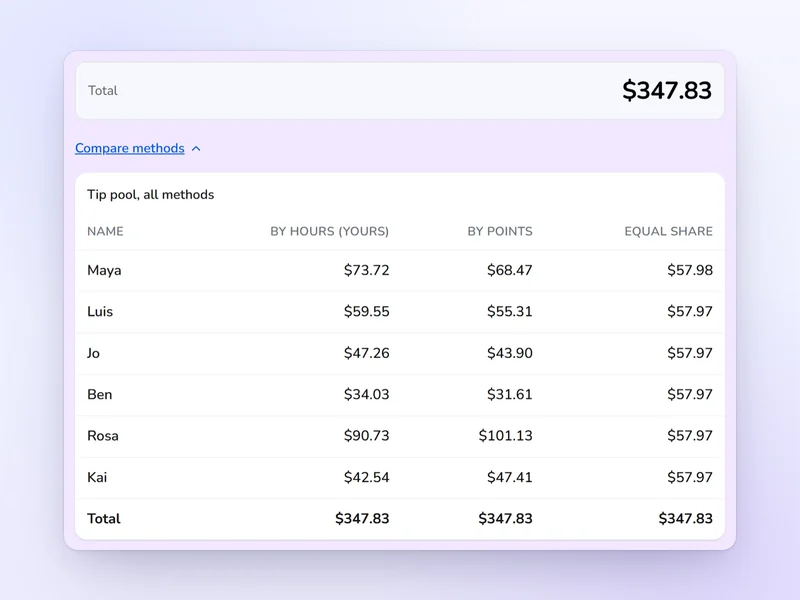
Task: Select the name Jo
Action: pos(93,353)
